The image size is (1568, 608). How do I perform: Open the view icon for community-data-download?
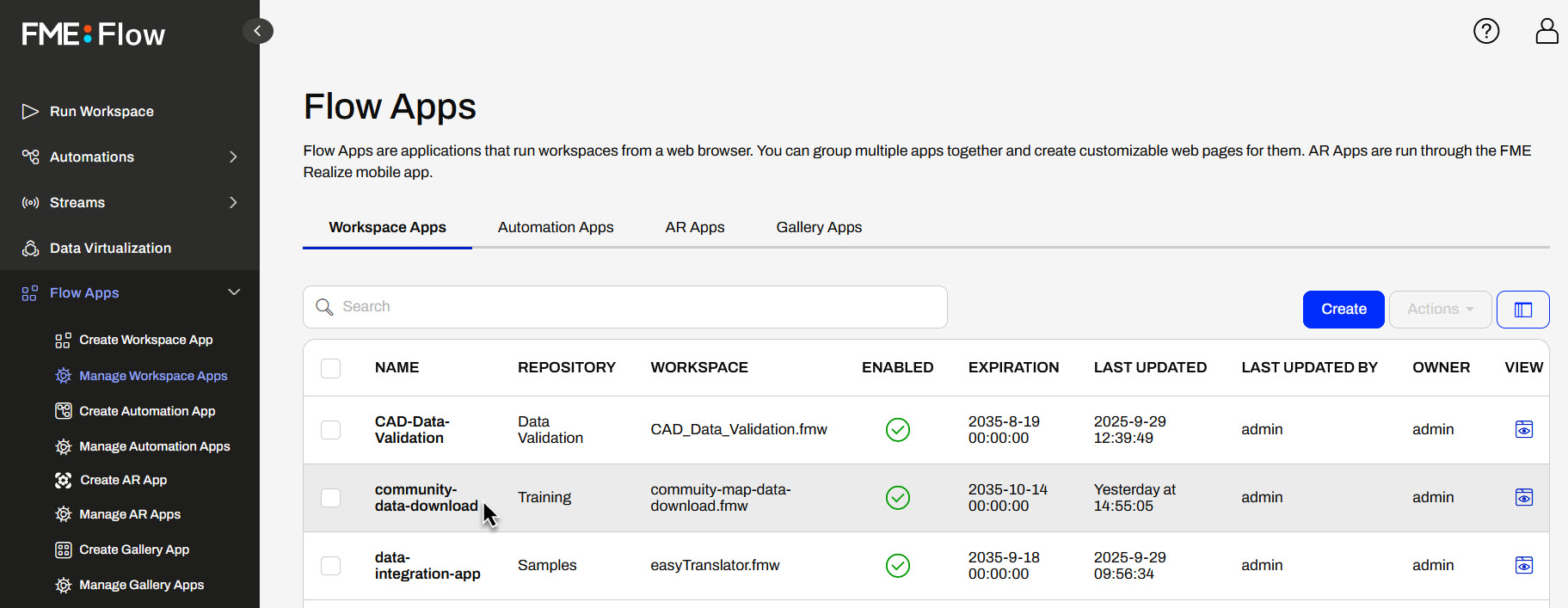click(1523, 497)
